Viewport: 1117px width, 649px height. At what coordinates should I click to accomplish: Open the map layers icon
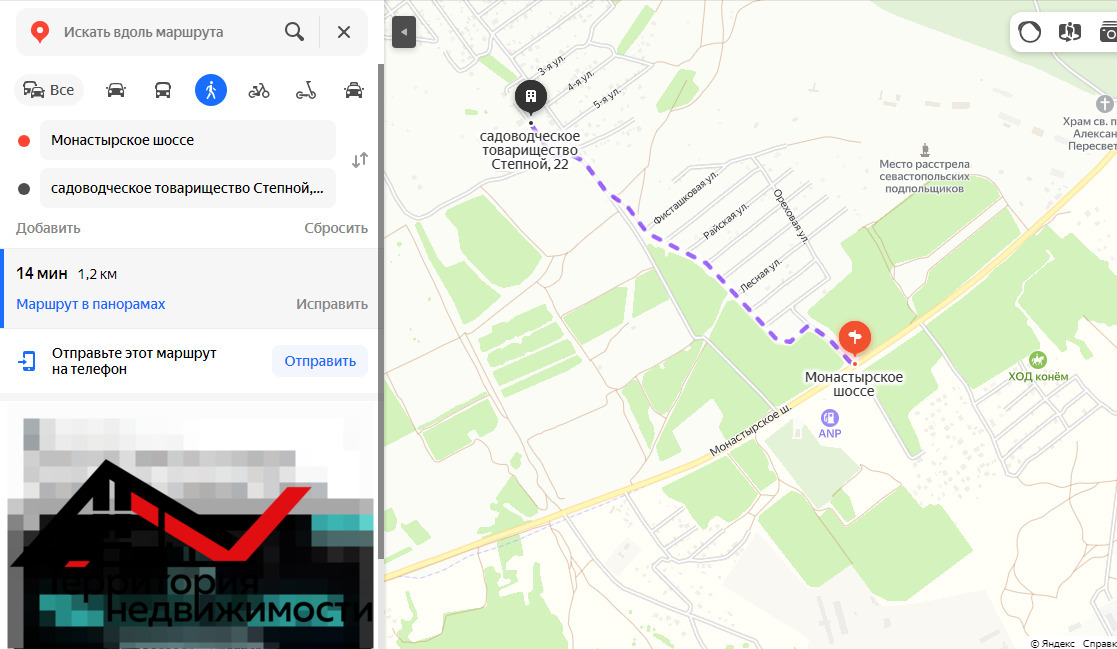(x=1069, y=32)
